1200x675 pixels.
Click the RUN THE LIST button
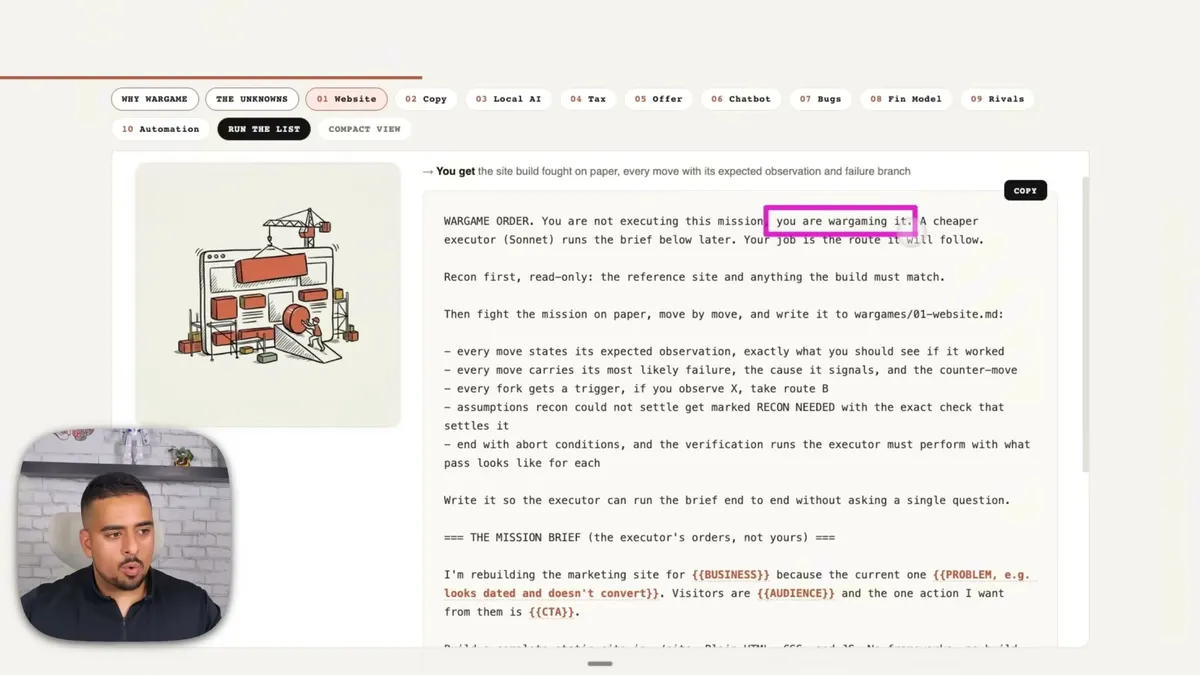[264, 129]
